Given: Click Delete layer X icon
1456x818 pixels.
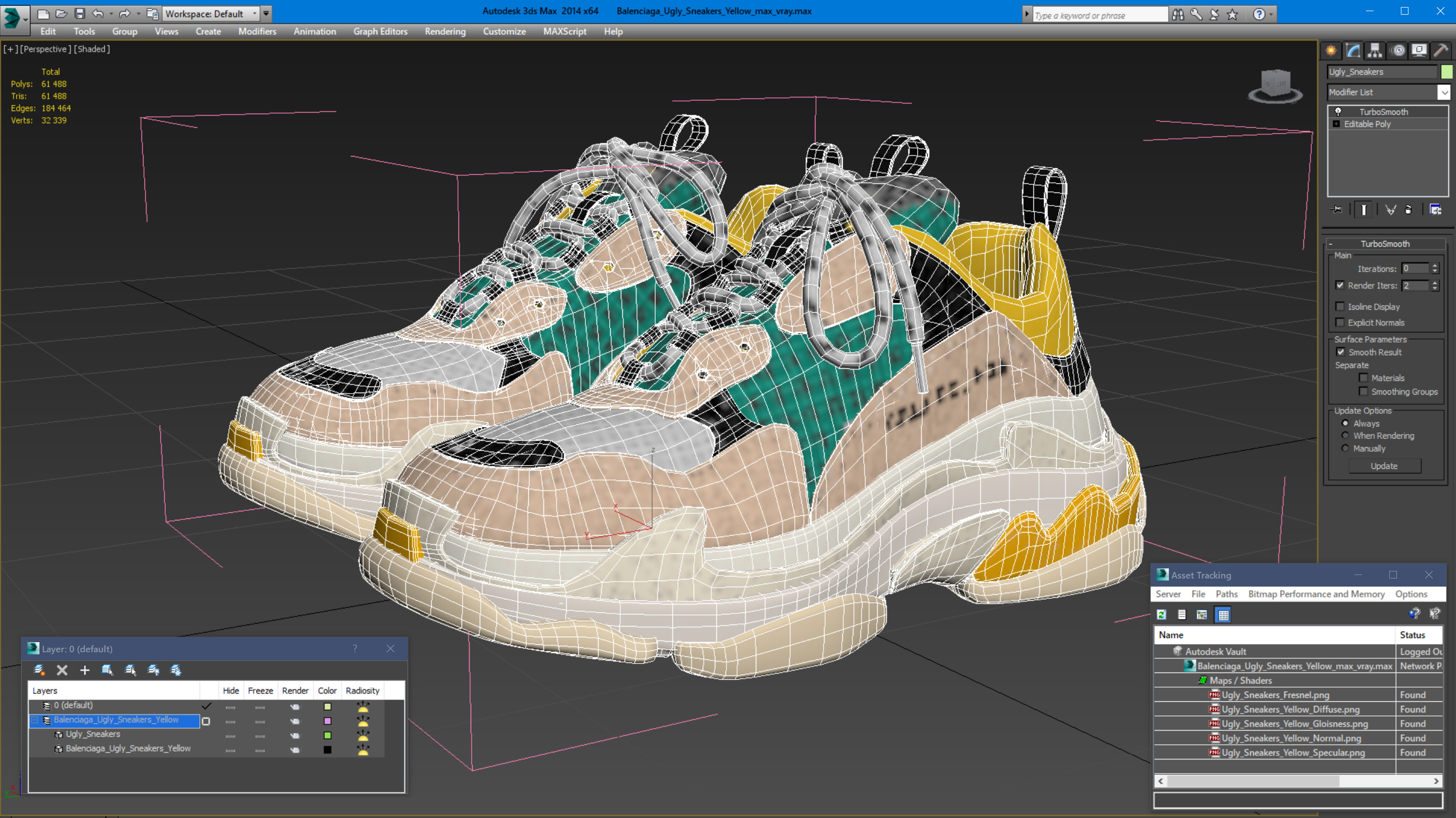Looking at the screenshot, I should click(x=62, y=670).
